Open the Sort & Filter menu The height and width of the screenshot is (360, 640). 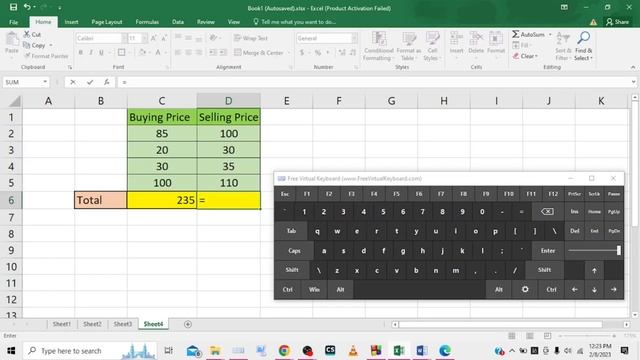(x=563, y=46)
